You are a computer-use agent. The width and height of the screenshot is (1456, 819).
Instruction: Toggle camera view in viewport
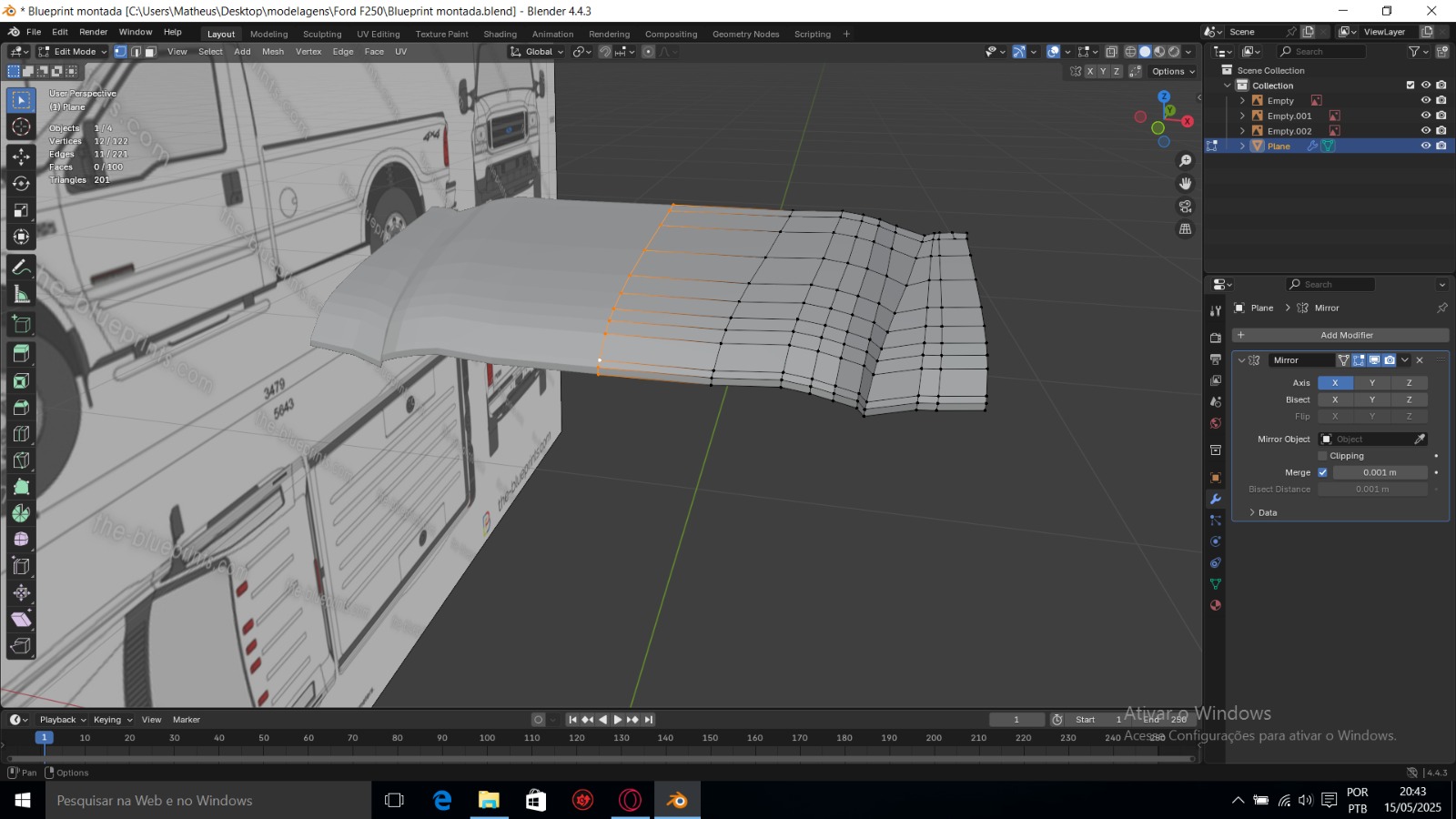point(1185,207)
